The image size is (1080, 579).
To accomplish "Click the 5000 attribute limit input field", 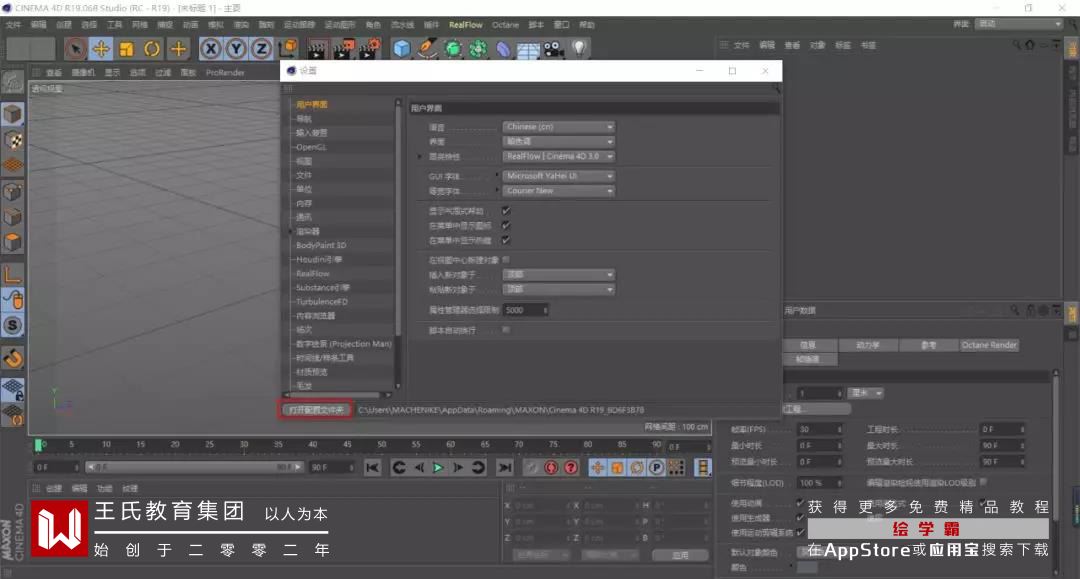I will 526,310.
